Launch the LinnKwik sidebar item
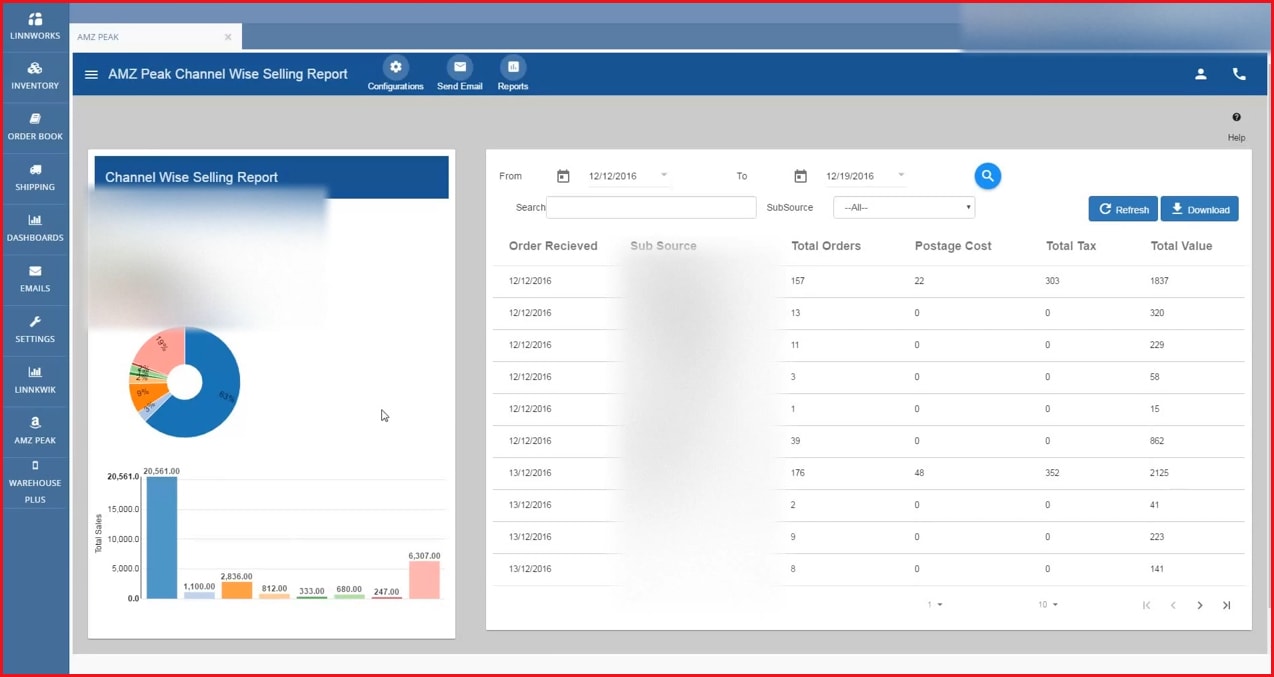The width and height of the screenshot is (1274, 677). (x=35, y=381)
